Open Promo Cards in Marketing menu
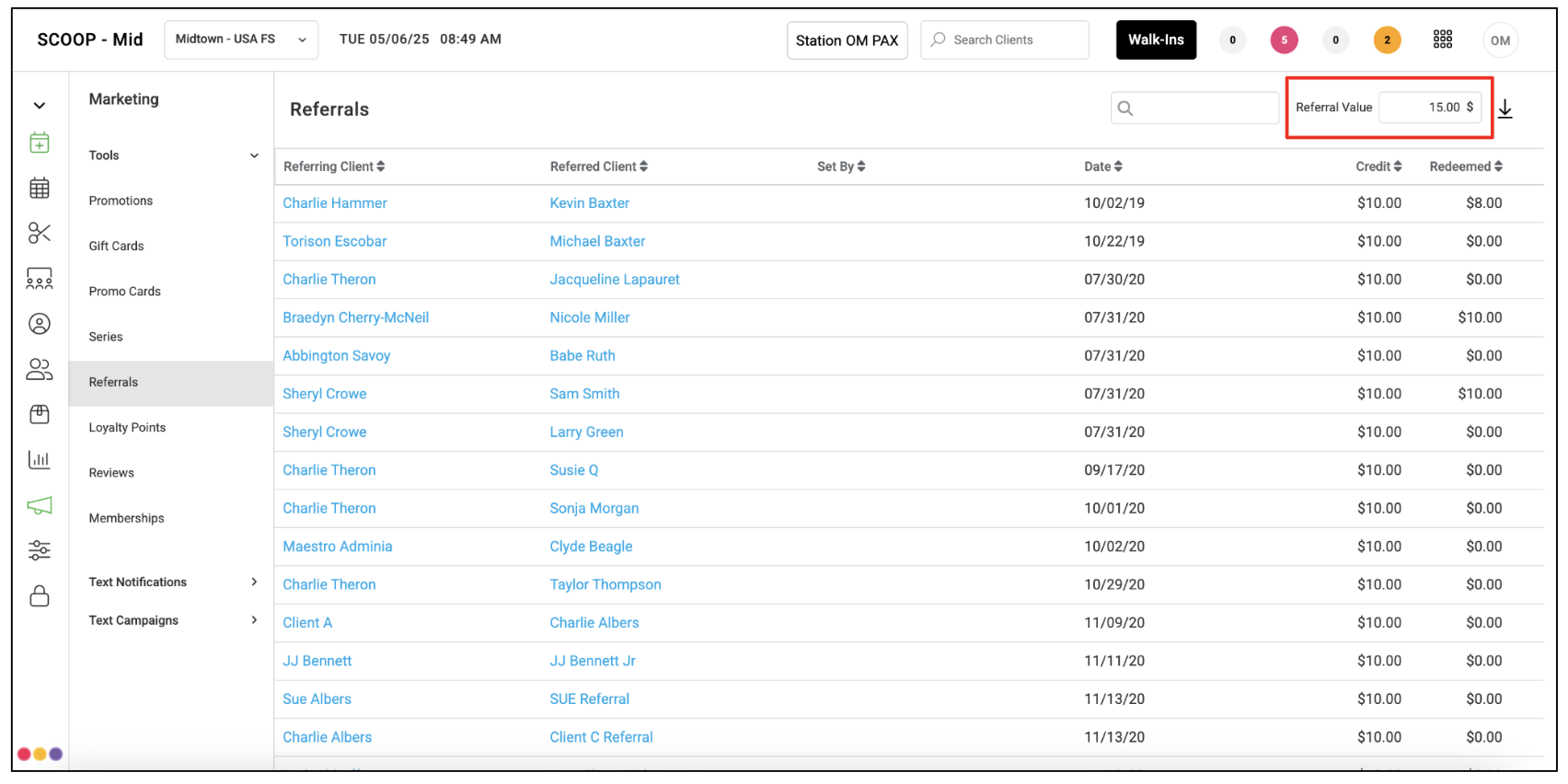Image resolution: width=1568 pixels, height=784 pixels. 124,292
